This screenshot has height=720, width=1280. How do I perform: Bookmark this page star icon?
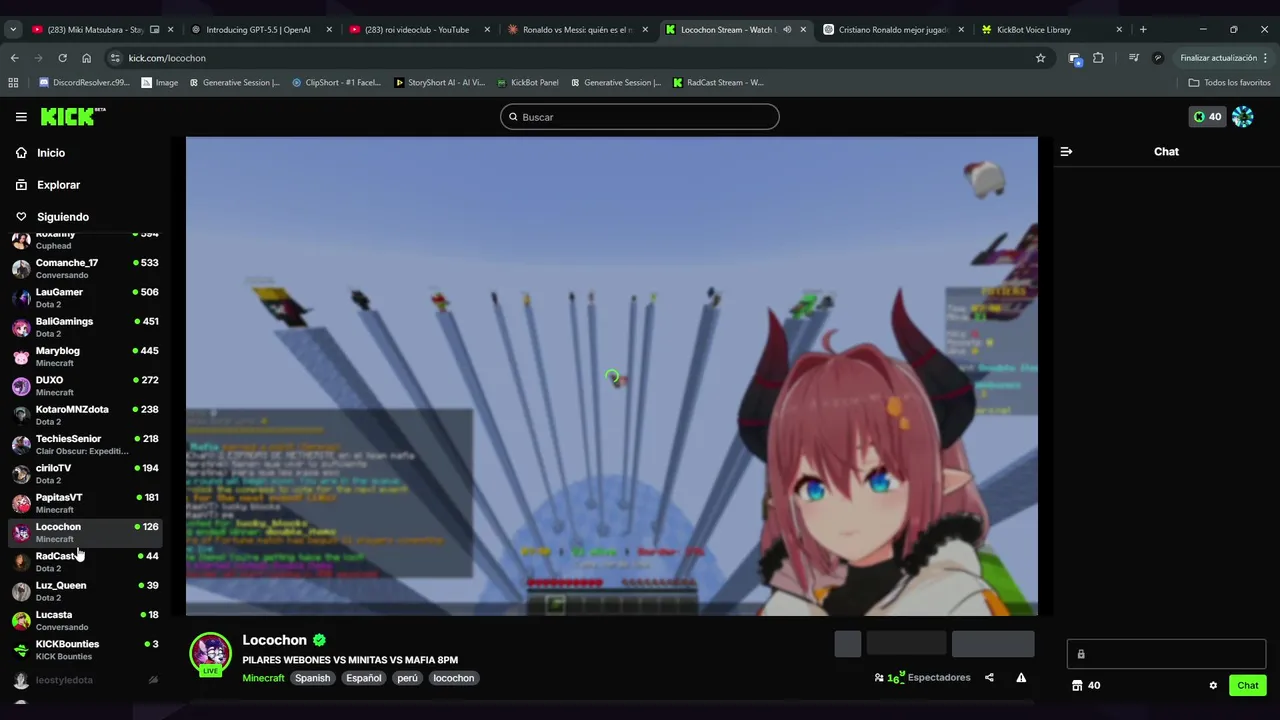tap(1040, 58)
